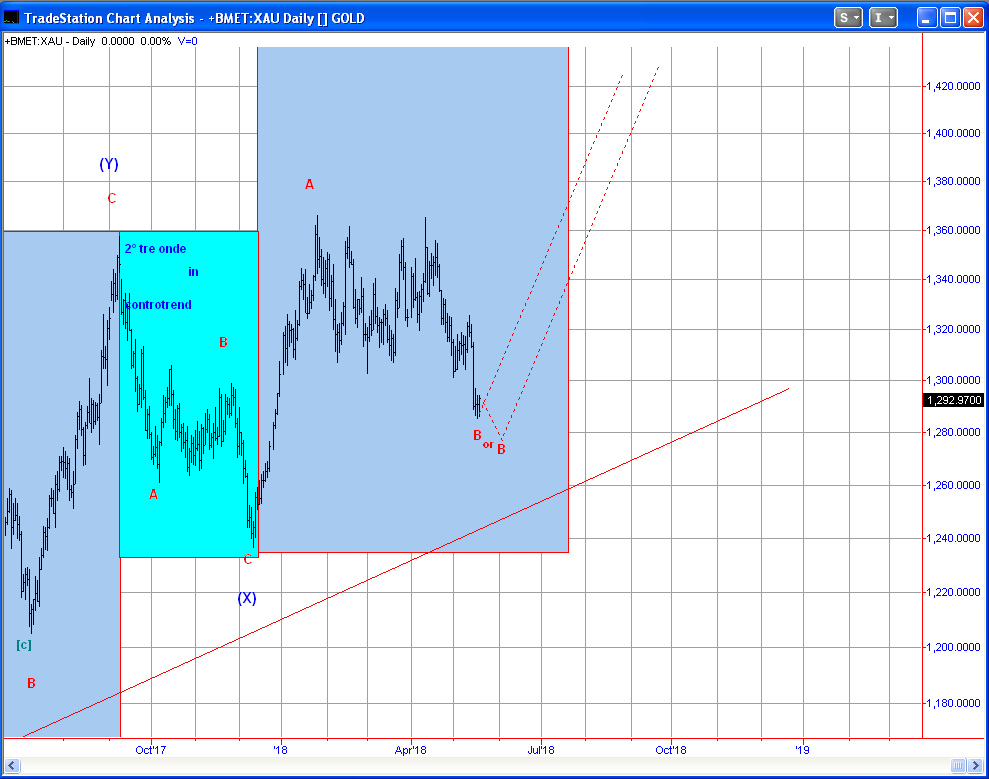The height and width of the screenshot is (779, 989).
Task: Click the horizontal scrollbar thumb grip
Action: coord(958,766)
